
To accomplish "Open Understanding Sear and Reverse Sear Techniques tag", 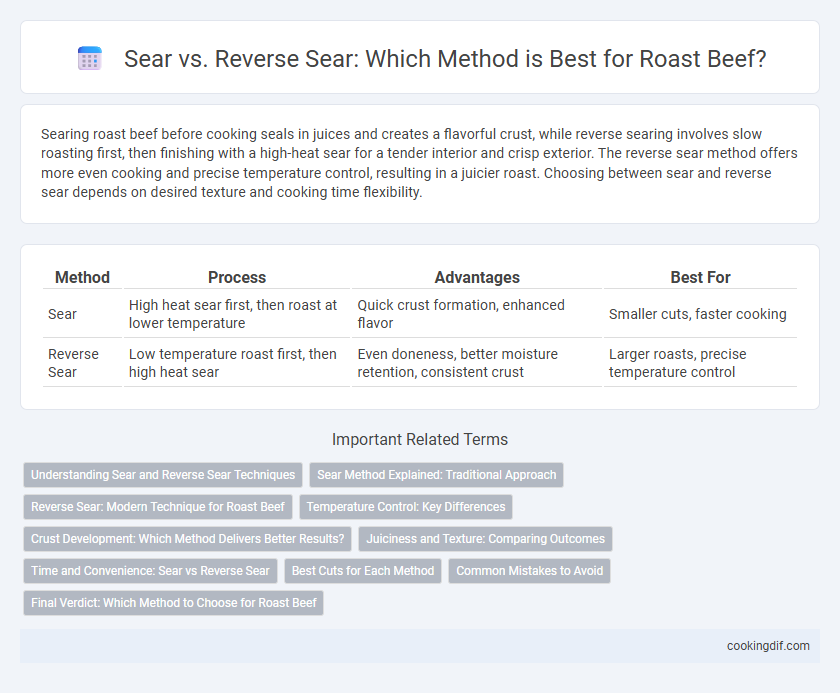I will (x=163, y=475).
